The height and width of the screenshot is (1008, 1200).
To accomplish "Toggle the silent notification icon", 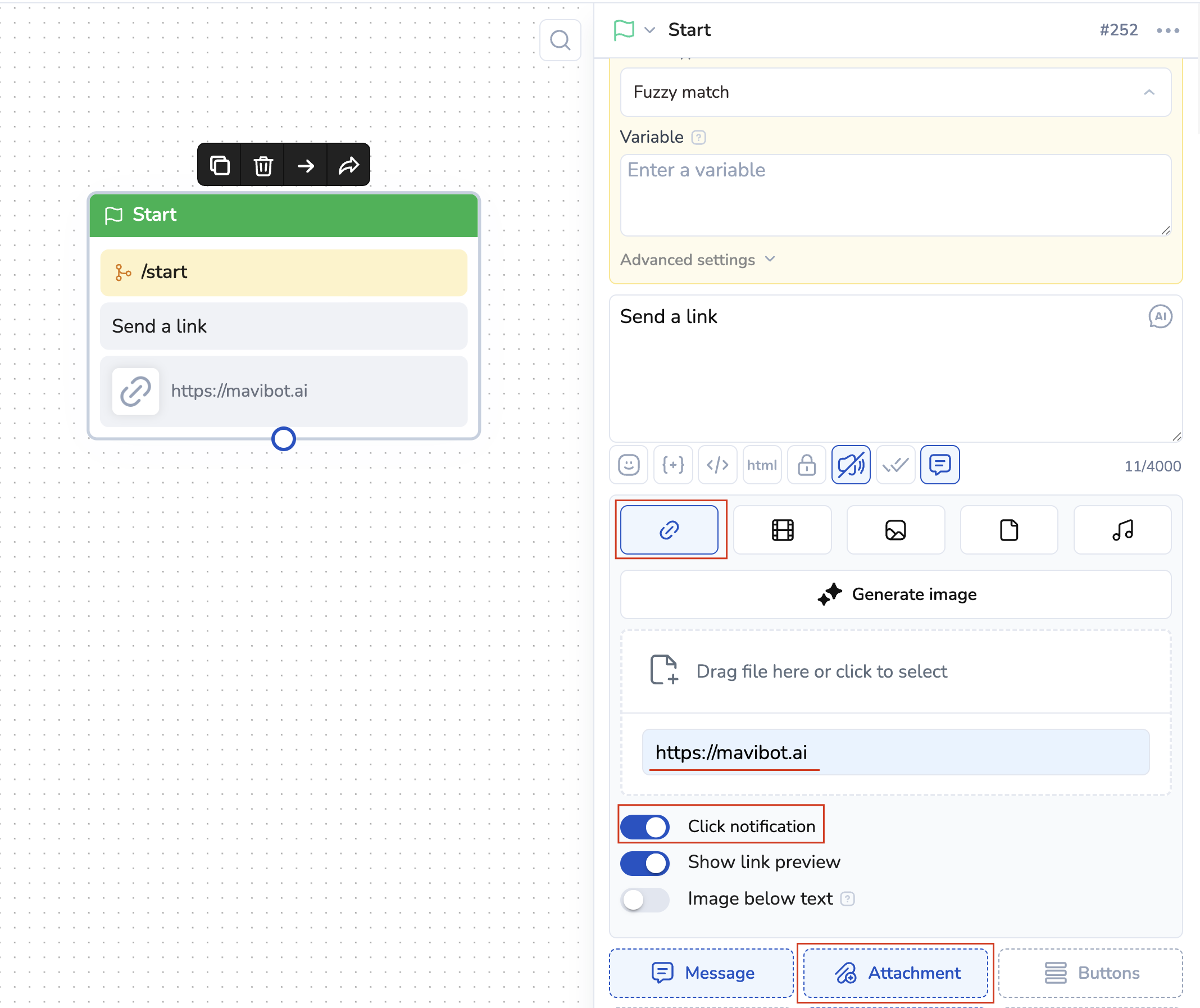I will (x=851, y=465).
